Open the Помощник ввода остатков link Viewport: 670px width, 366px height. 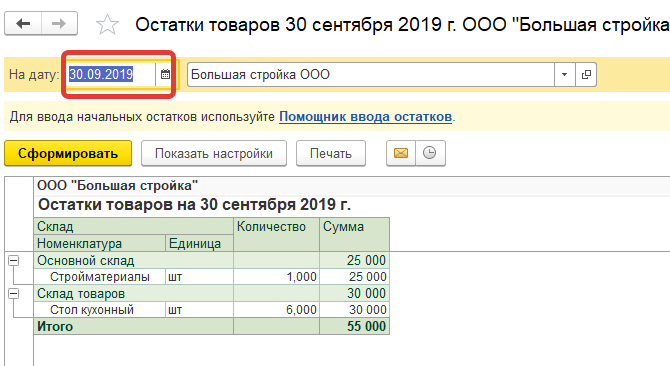[x=365, y=117]
